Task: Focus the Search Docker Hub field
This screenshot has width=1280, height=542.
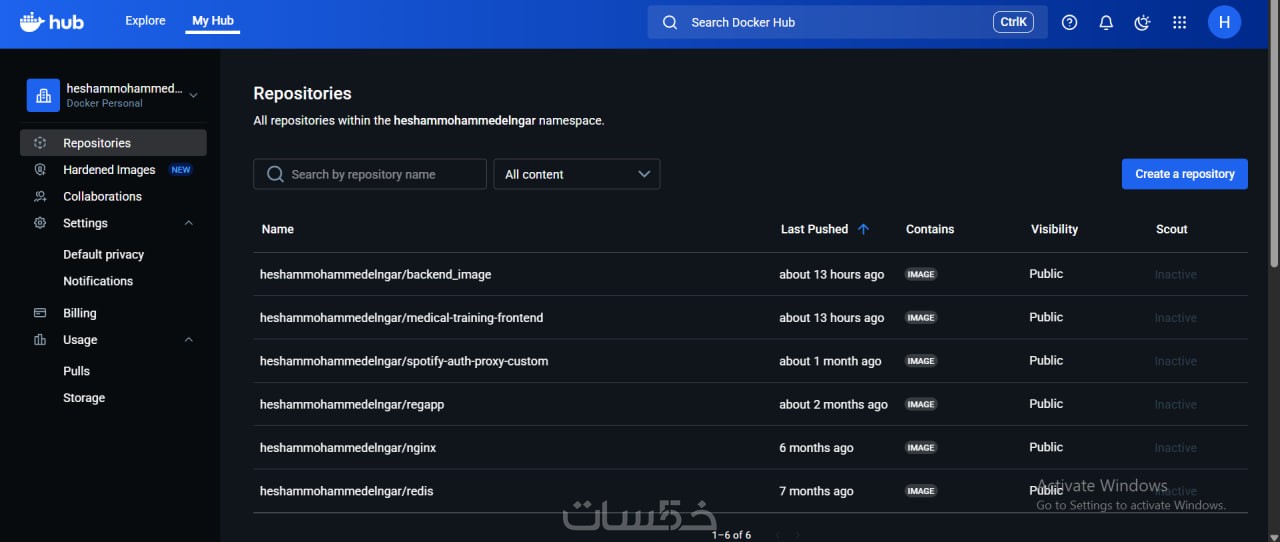Action: [848, 22]
